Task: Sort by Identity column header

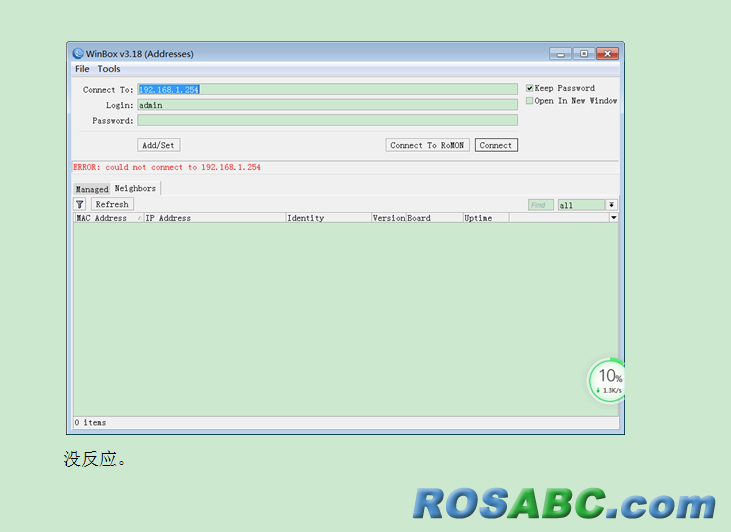Action: tap(328, 218)
